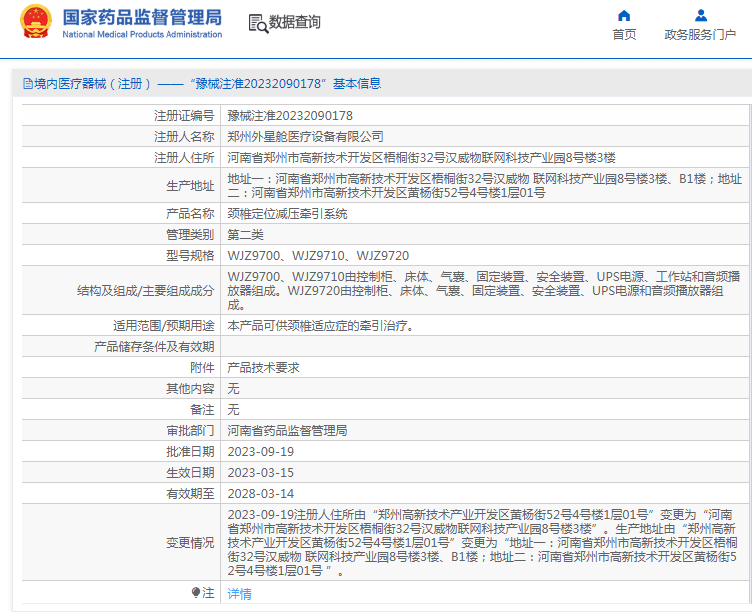Click the 变更情况 row label

coord(190,543)
